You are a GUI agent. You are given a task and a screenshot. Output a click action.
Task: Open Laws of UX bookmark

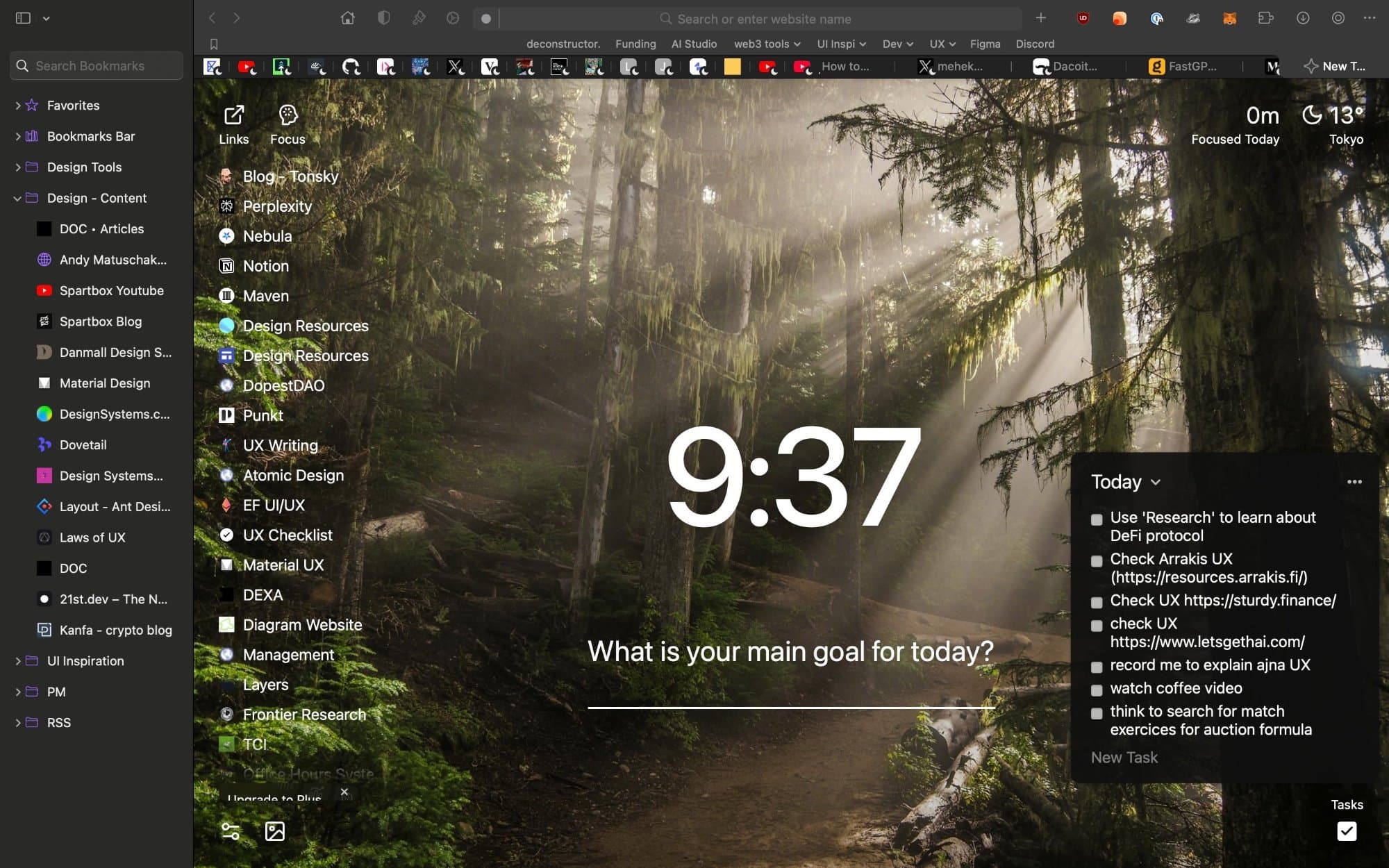tap(92, 537)
